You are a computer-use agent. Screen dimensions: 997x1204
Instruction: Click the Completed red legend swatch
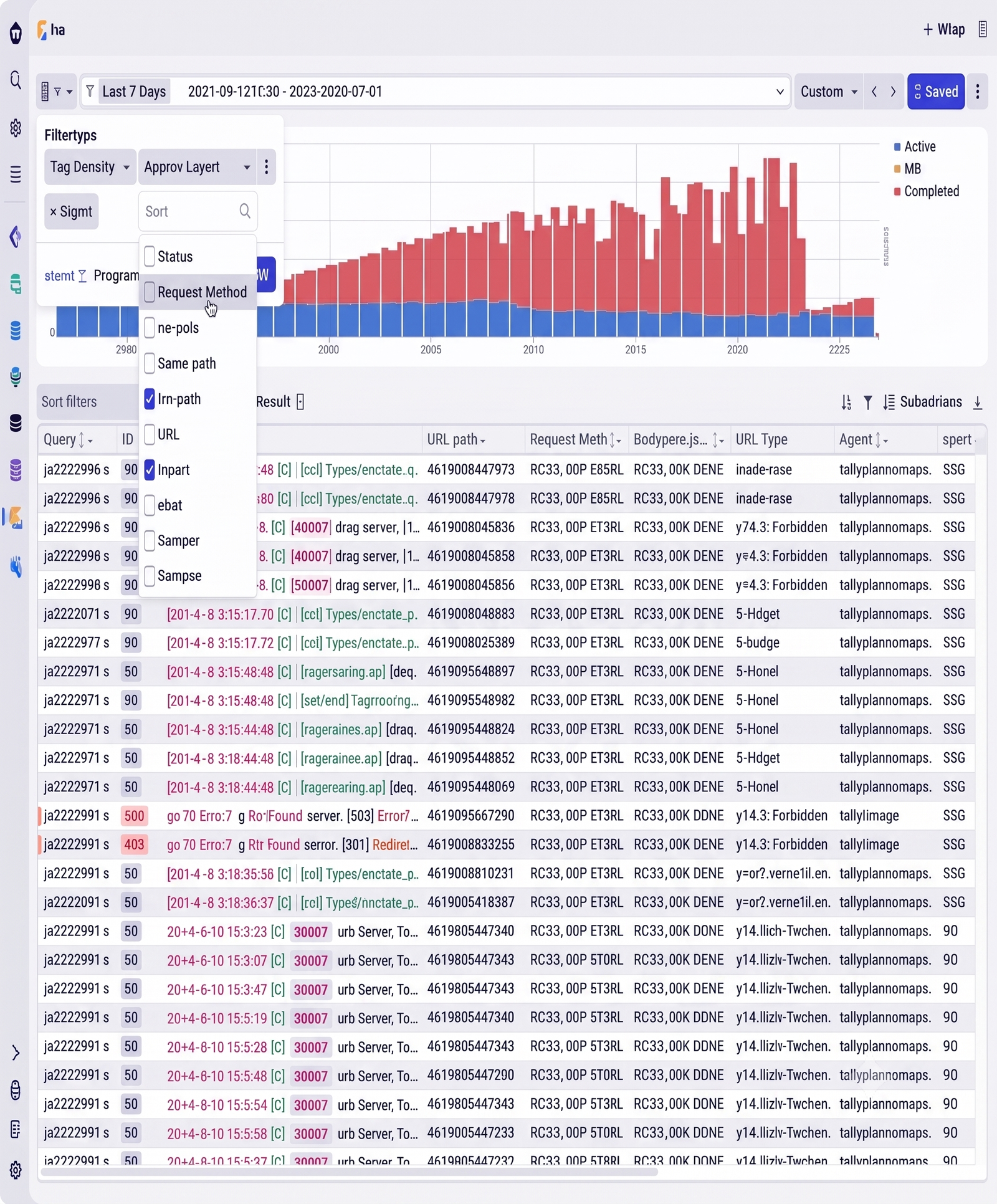pyautogui.click(x=897, y=191)
